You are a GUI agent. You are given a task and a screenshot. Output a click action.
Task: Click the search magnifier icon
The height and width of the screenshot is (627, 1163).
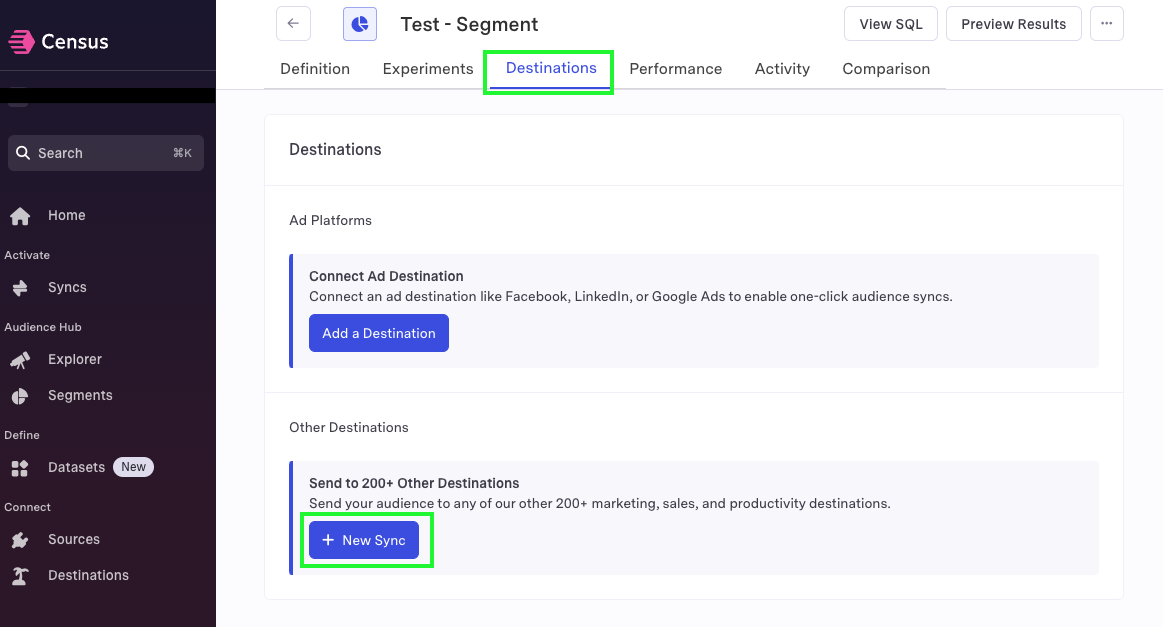23,153
